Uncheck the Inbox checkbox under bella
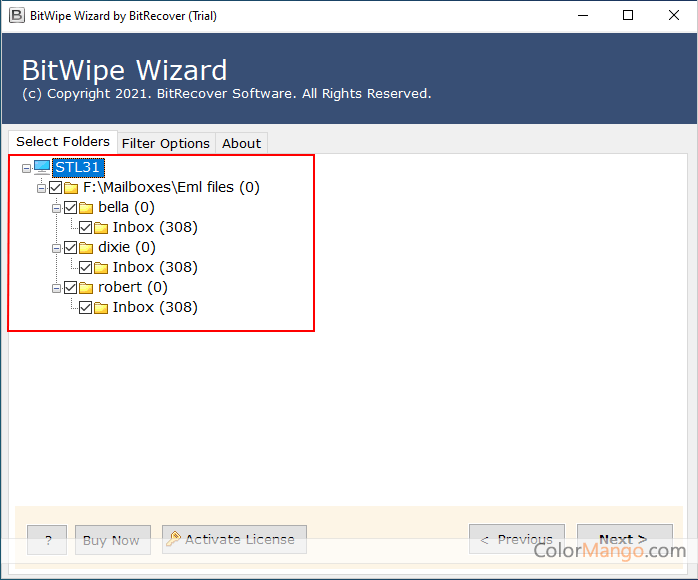 pos(85,227)
